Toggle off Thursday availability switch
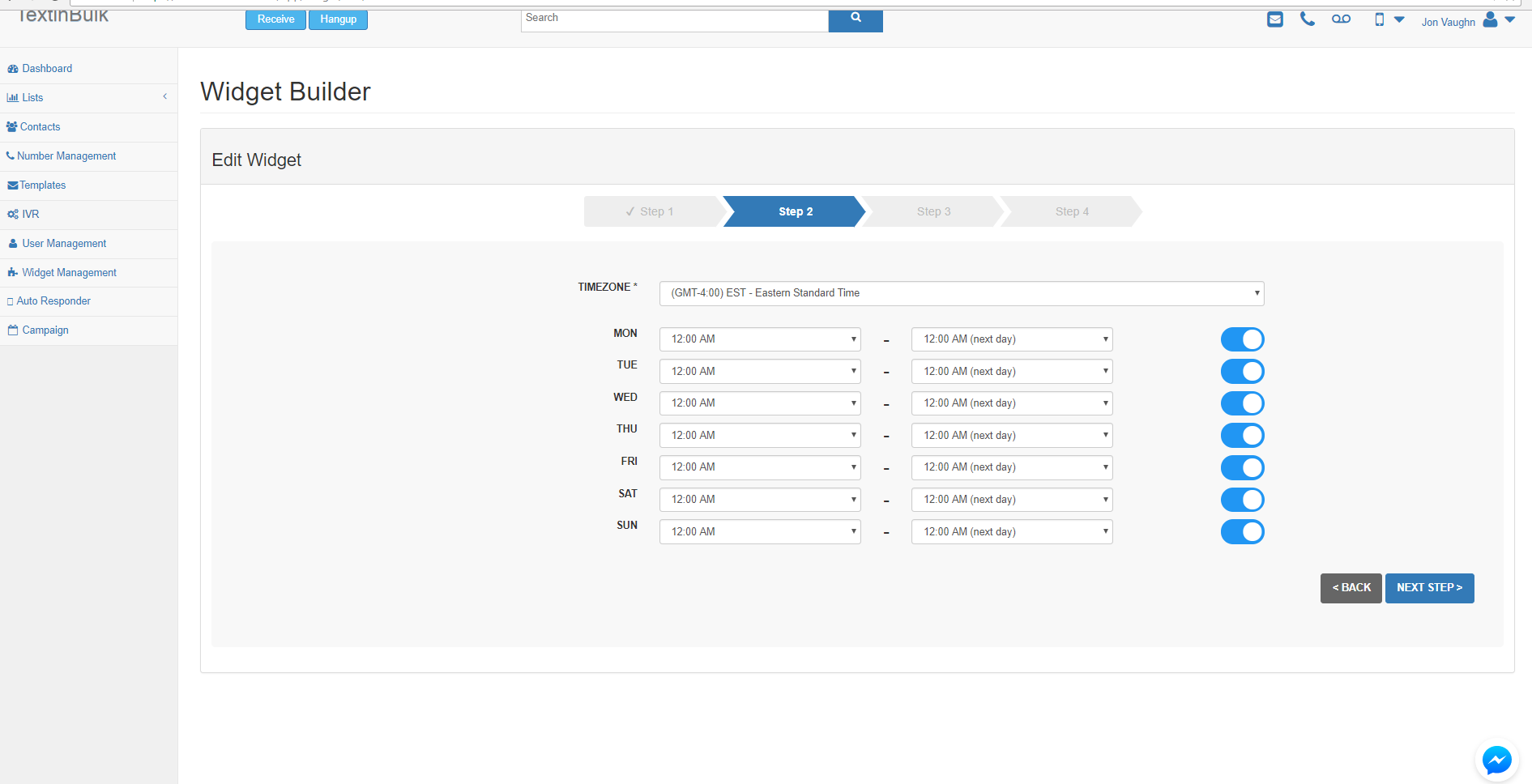The height and width of the screenshot is (784, 1532). click(x=1242, y=436)
